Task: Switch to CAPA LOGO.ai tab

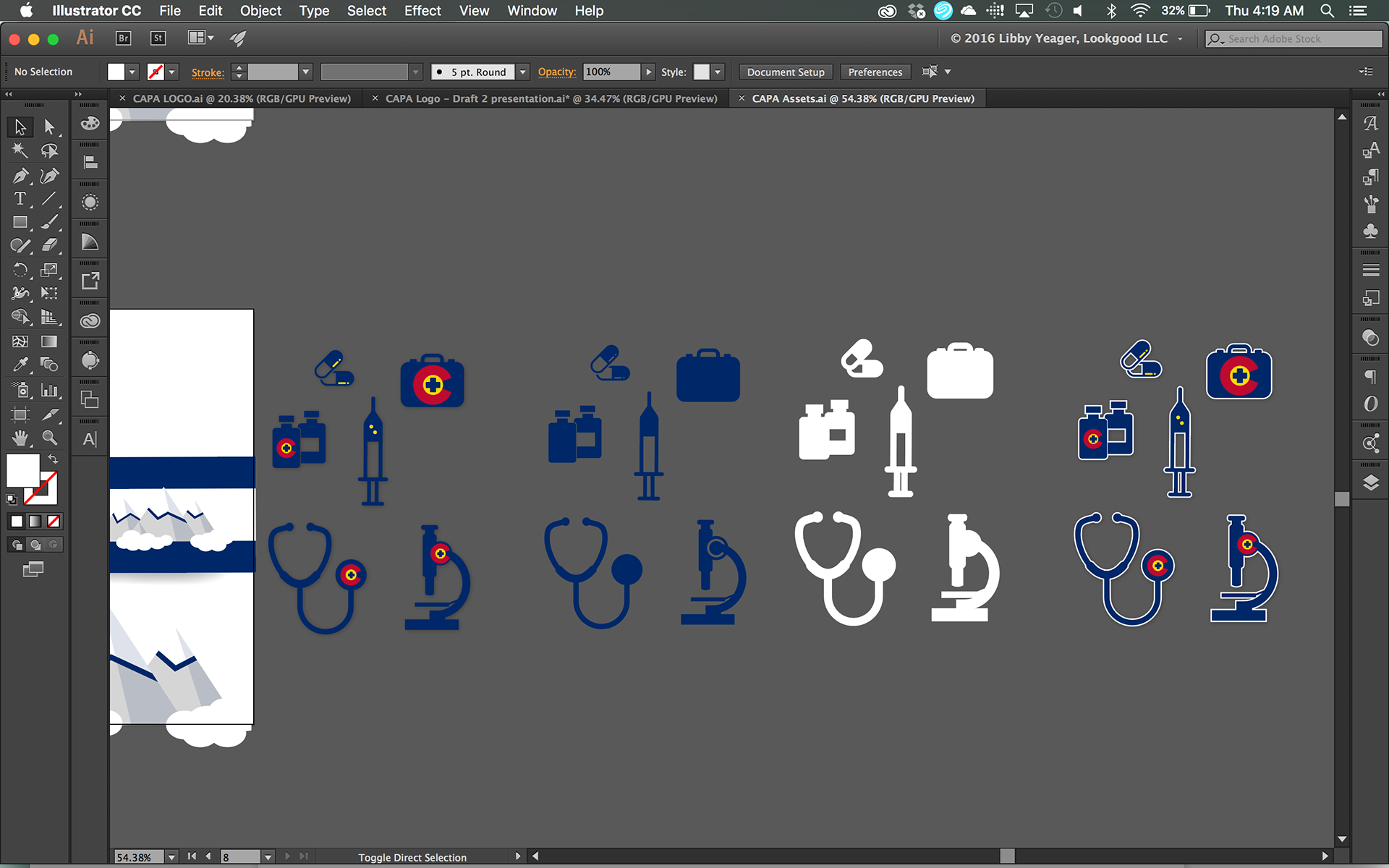Action: [242, 98]
